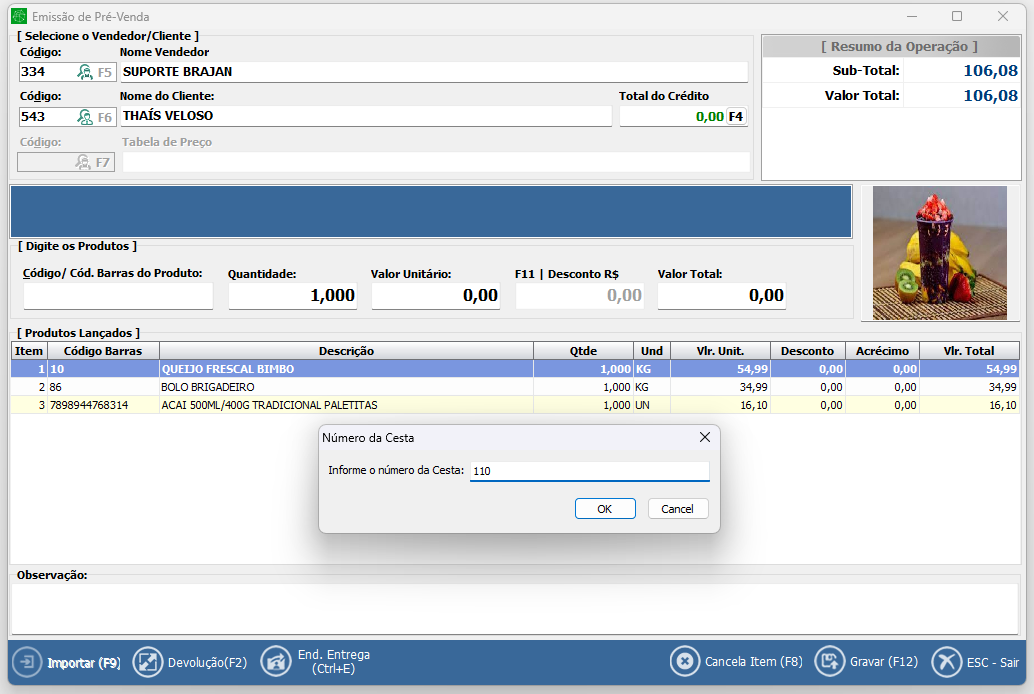Click the Importar (F9) icon
The height and width of the screenshot is (694, 1034).
(27, 662)
